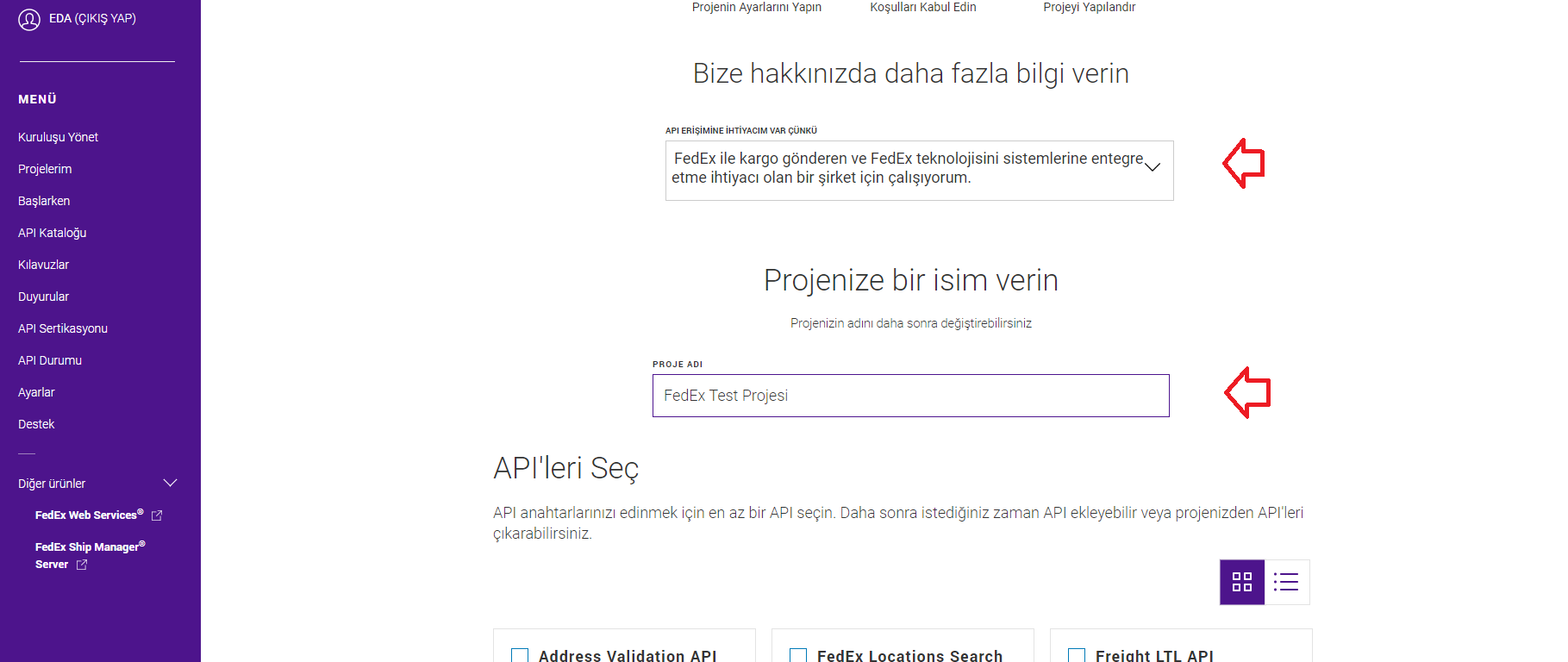Viewport: 1568px width, 662px height.
Task: Open the FedEx Web Services link
Action: pyautogui.click(x=86, y=515)
